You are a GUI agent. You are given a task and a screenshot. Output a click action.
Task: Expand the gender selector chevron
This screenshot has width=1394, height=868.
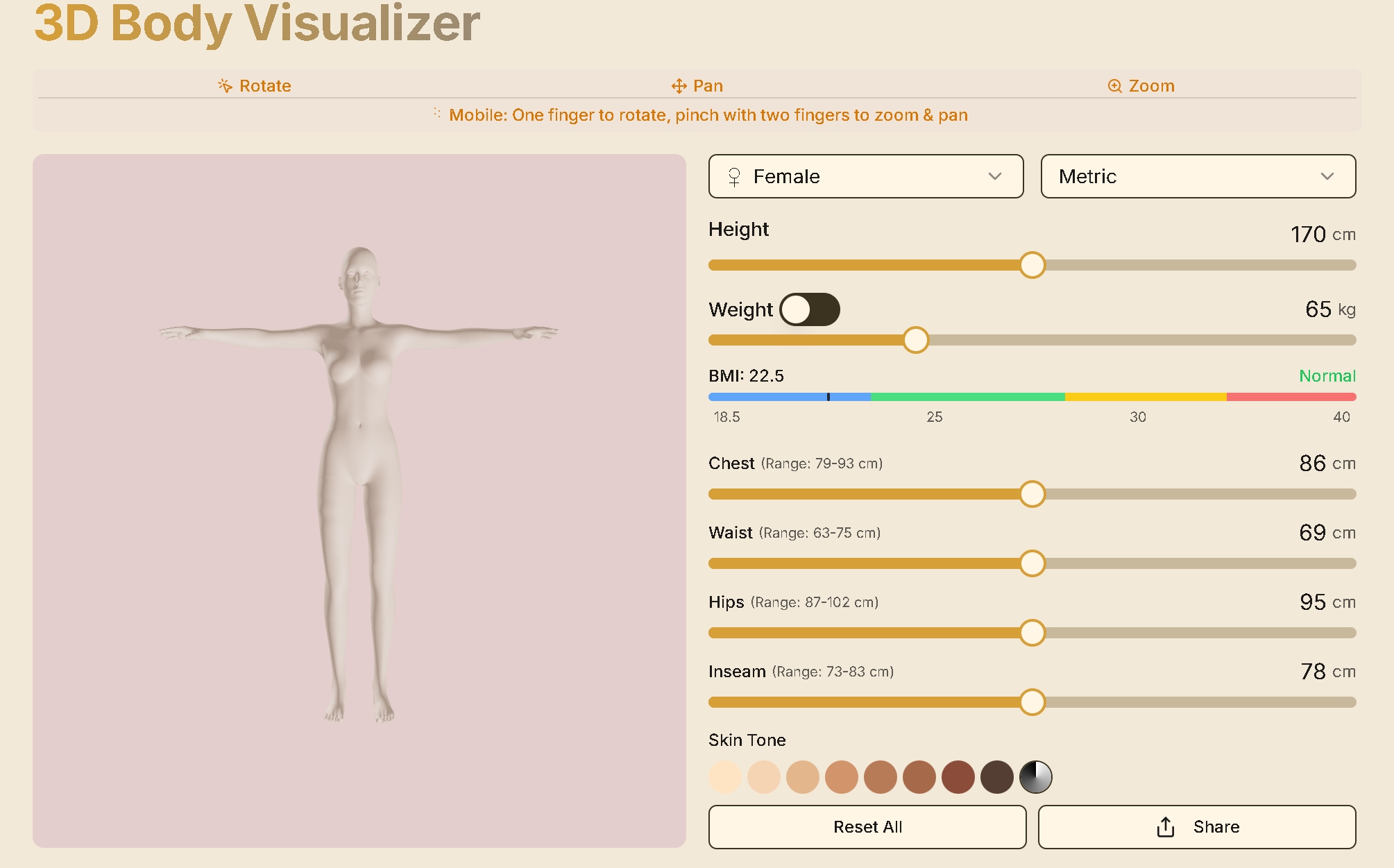(x=995, y=176)
